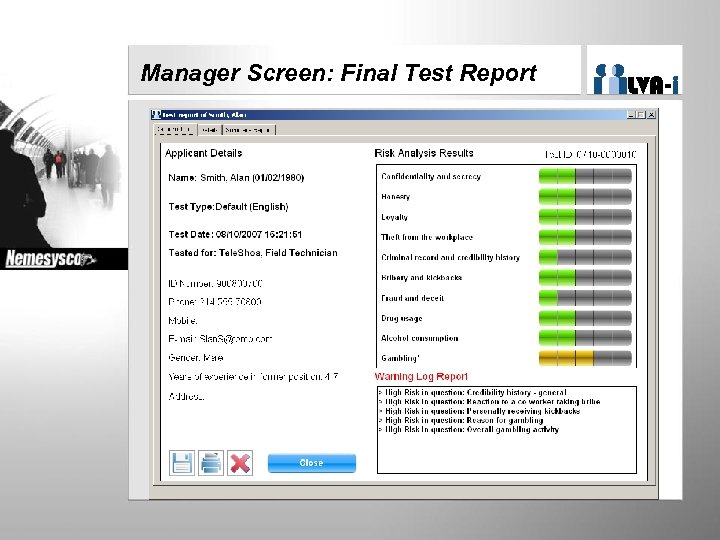This screenshot has width=720, height=540.
Task: Switch to the middle Details tab
Action: (x=210, y=130)
